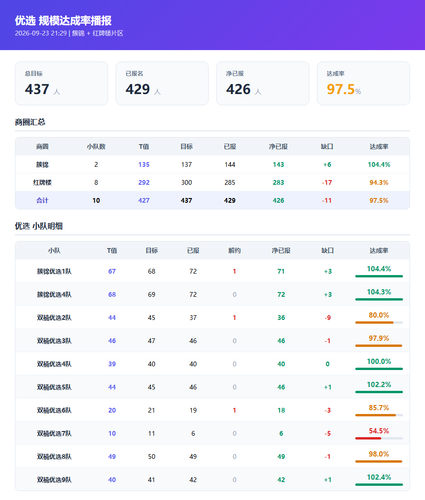Click the 达成率 97.9% for 双楠优选3队
The height and width of the screenshot is (500, 425).
click(379, 338)
